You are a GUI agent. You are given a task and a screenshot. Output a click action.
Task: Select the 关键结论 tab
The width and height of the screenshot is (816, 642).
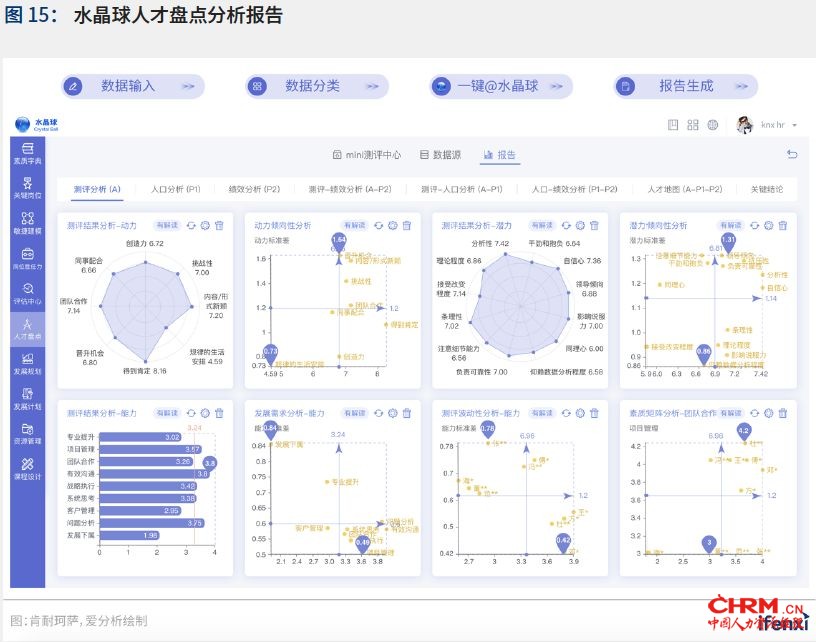point(766,189)
